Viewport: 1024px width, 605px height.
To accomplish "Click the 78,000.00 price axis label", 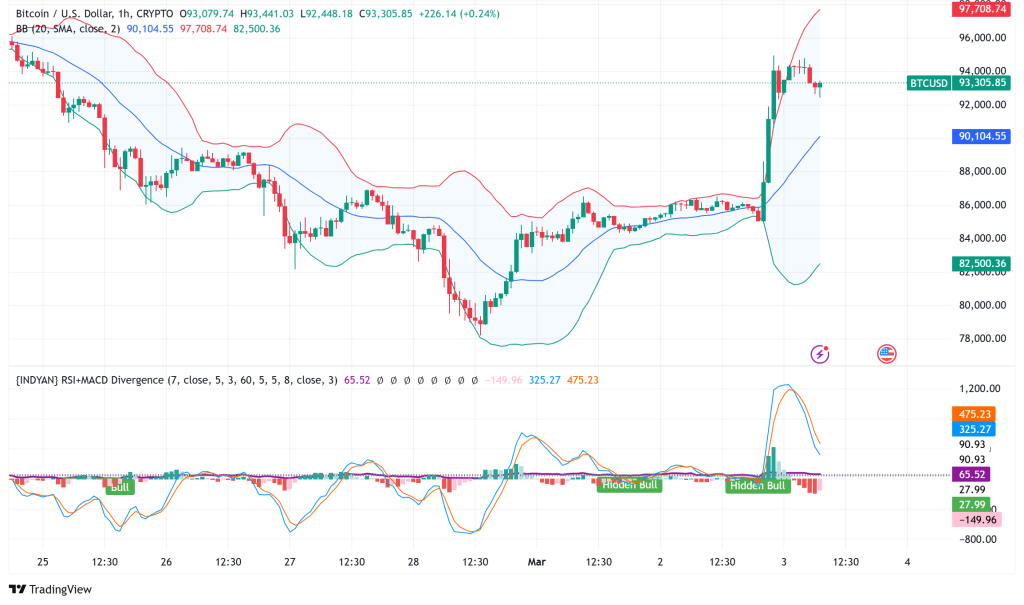I will click(x=982, y=338).
